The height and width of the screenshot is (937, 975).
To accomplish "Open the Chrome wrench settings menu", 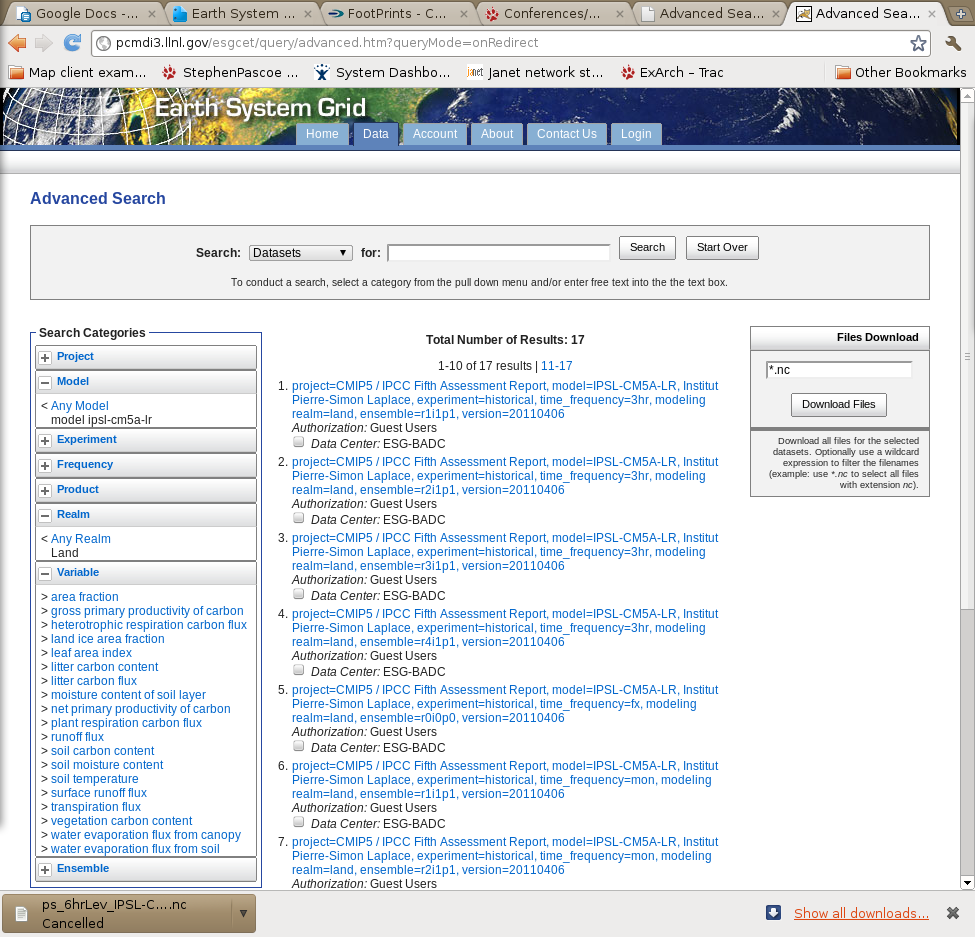I will pos(953,43).
